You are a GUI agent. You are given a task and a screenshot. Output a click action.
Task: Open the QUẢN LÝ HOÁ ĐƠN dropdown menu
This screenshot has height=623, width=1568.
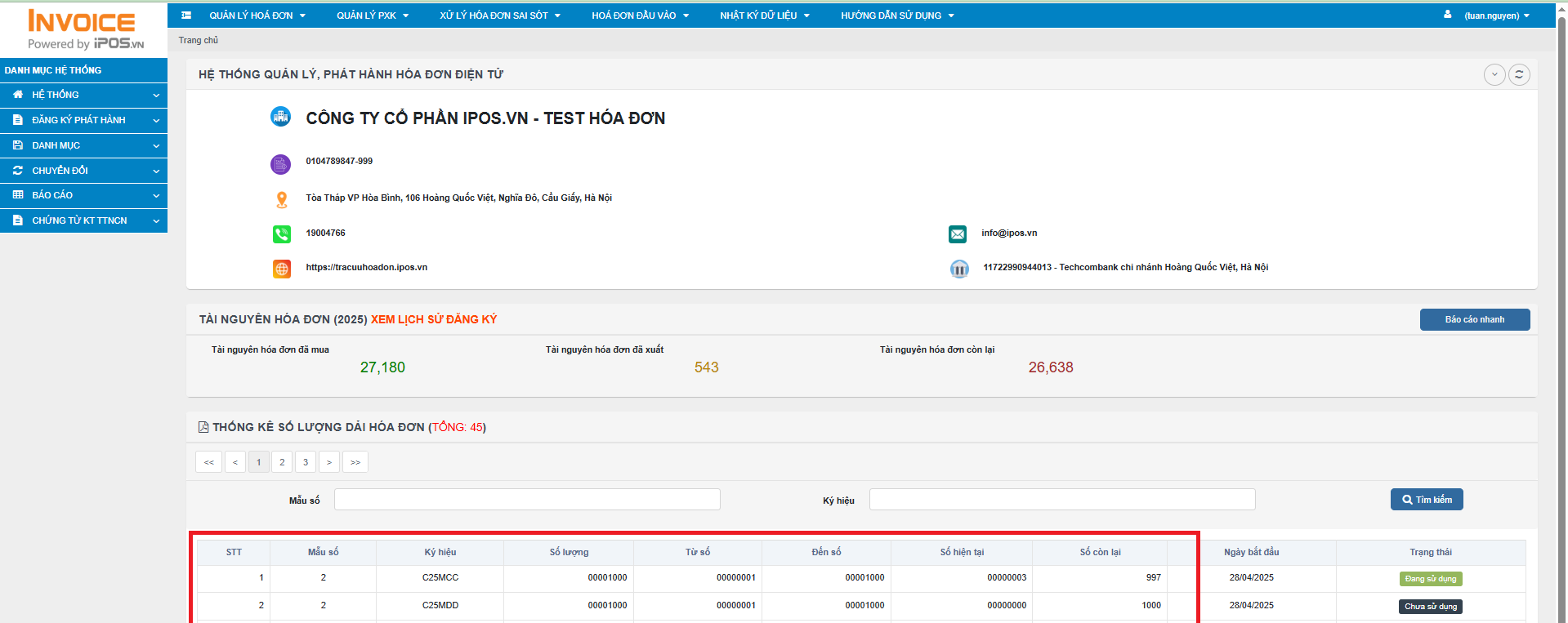pyautogui.click(x=257, y=16)
